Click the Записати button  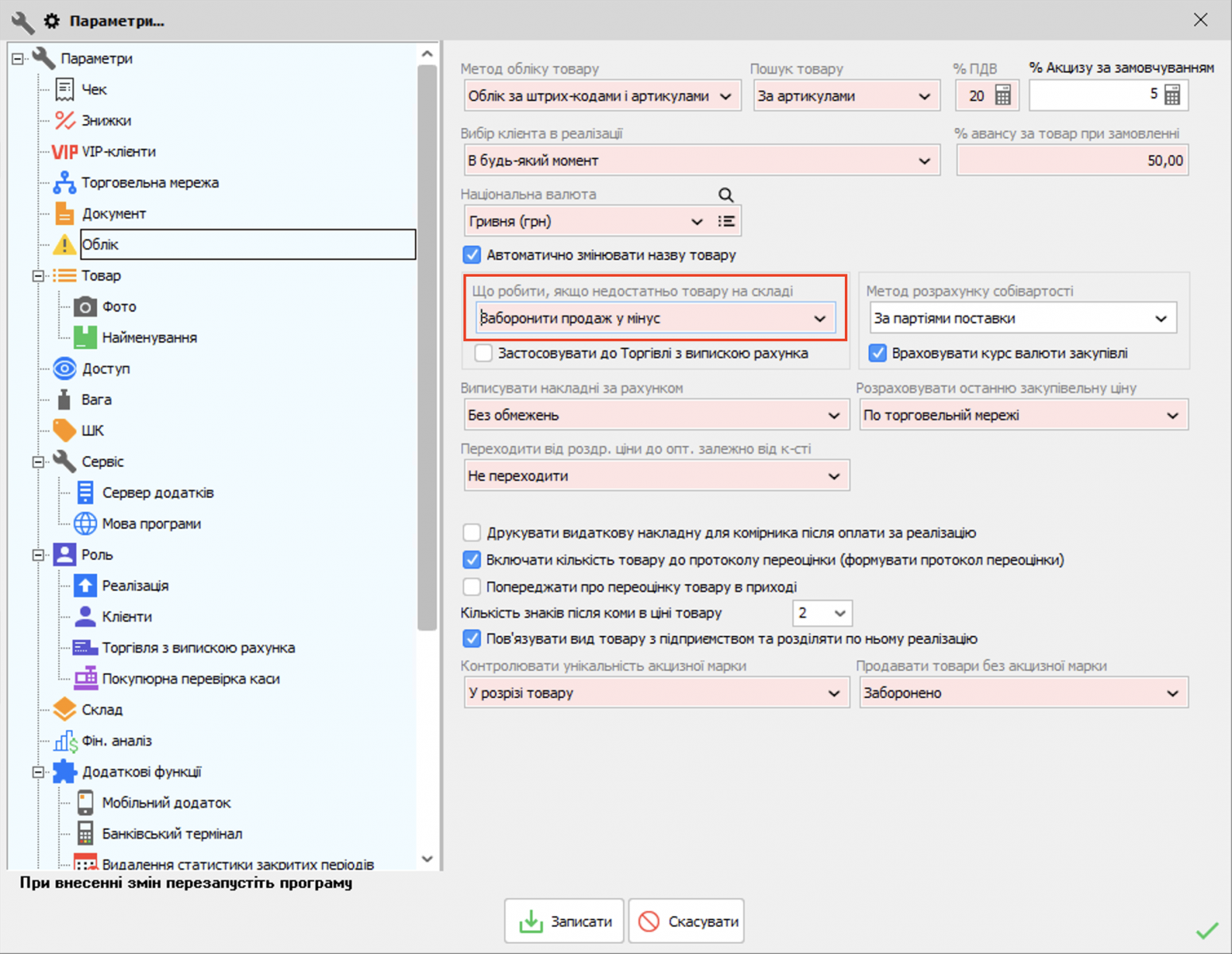[x=564, y=921]
